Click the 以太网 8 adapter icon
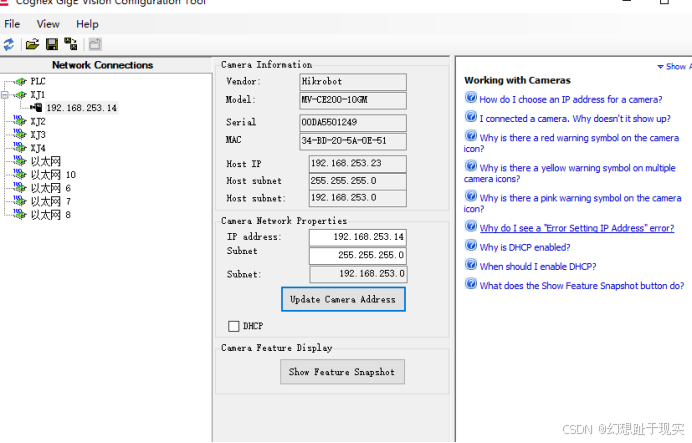The width and height of the screenshot is (692, 443). tap(20, 214)
